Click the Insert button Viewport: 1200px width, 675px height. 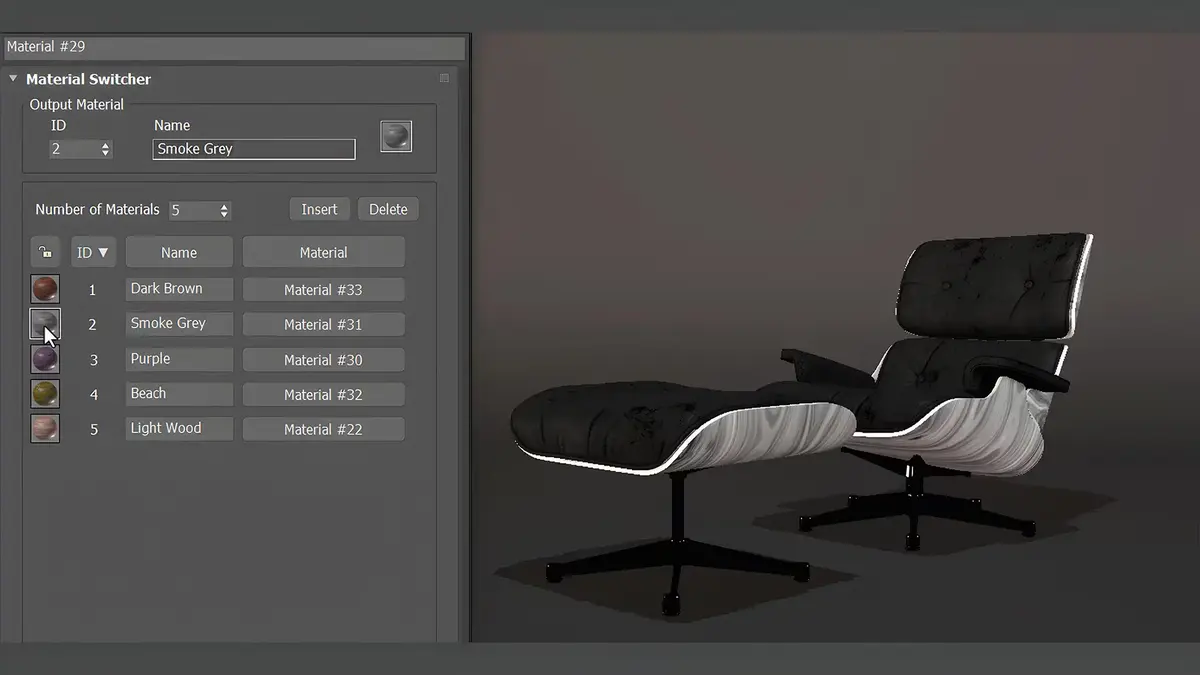coord(319,209)
